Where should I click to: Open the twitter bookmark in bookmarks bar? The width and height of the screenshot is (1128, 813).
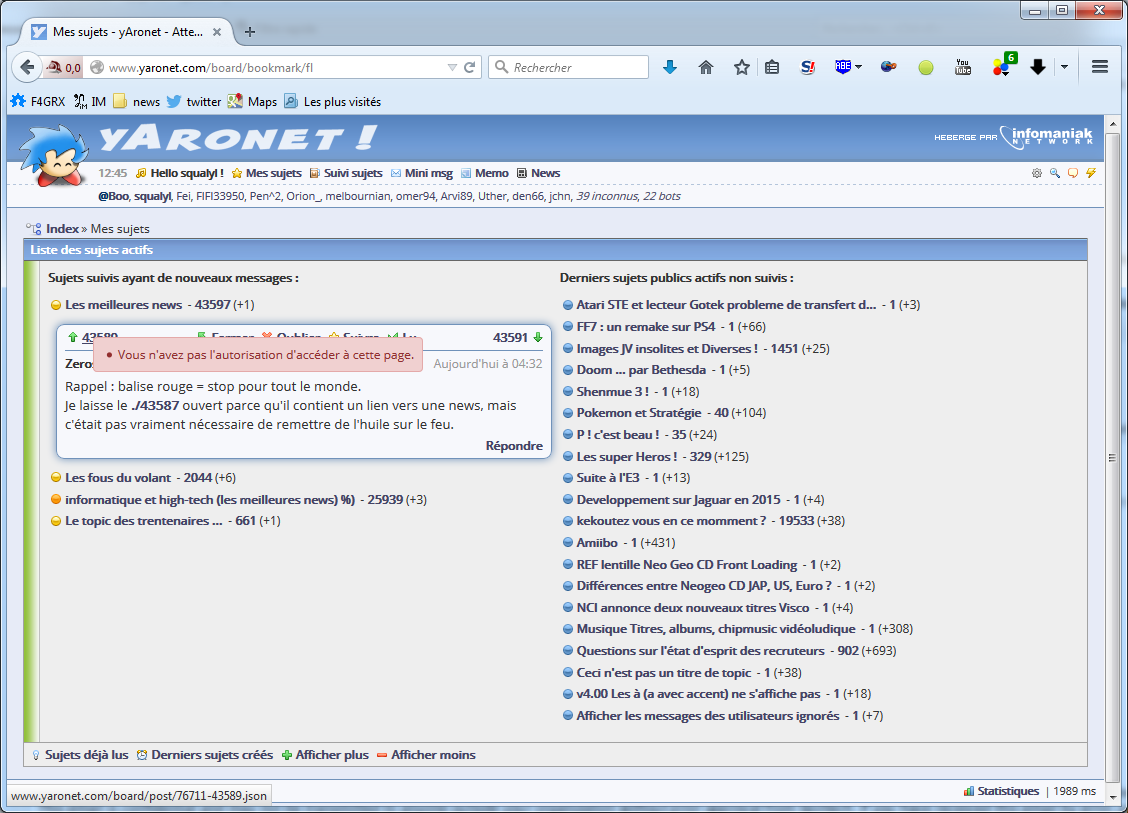point(203,101)
